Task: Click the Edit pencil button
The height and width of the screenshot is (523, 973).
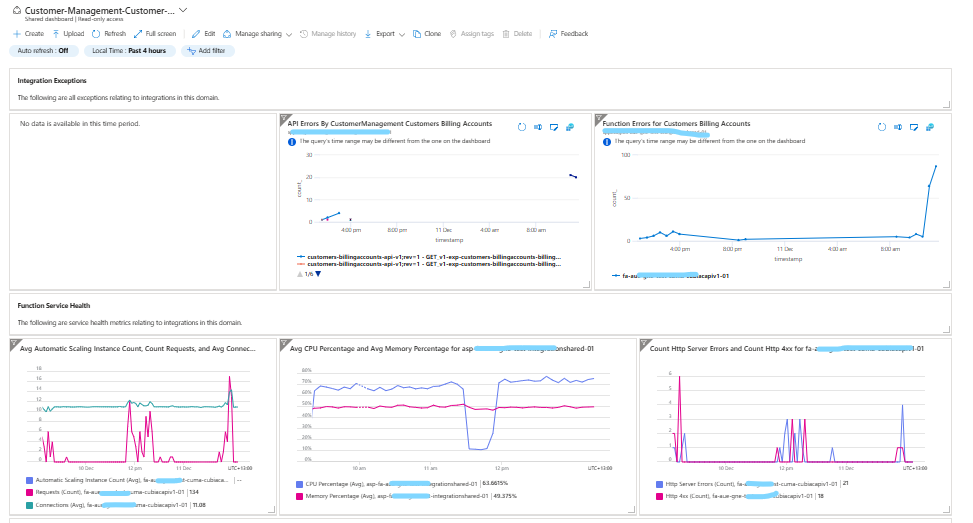Action: click(x=203, y=34)
